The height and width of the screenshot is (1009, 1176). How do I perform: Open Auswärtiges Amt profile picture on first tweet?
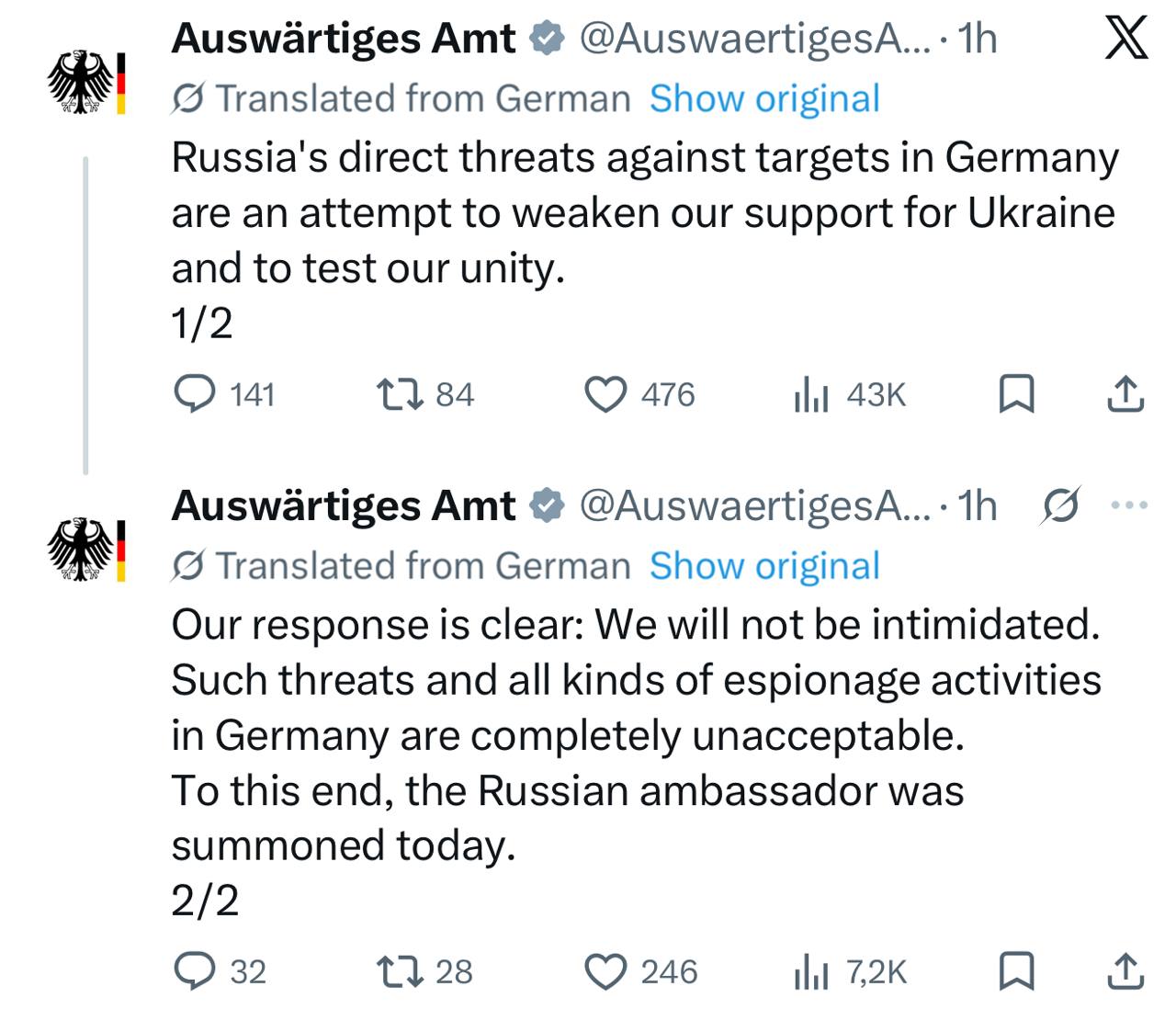[x=86, y=83]
